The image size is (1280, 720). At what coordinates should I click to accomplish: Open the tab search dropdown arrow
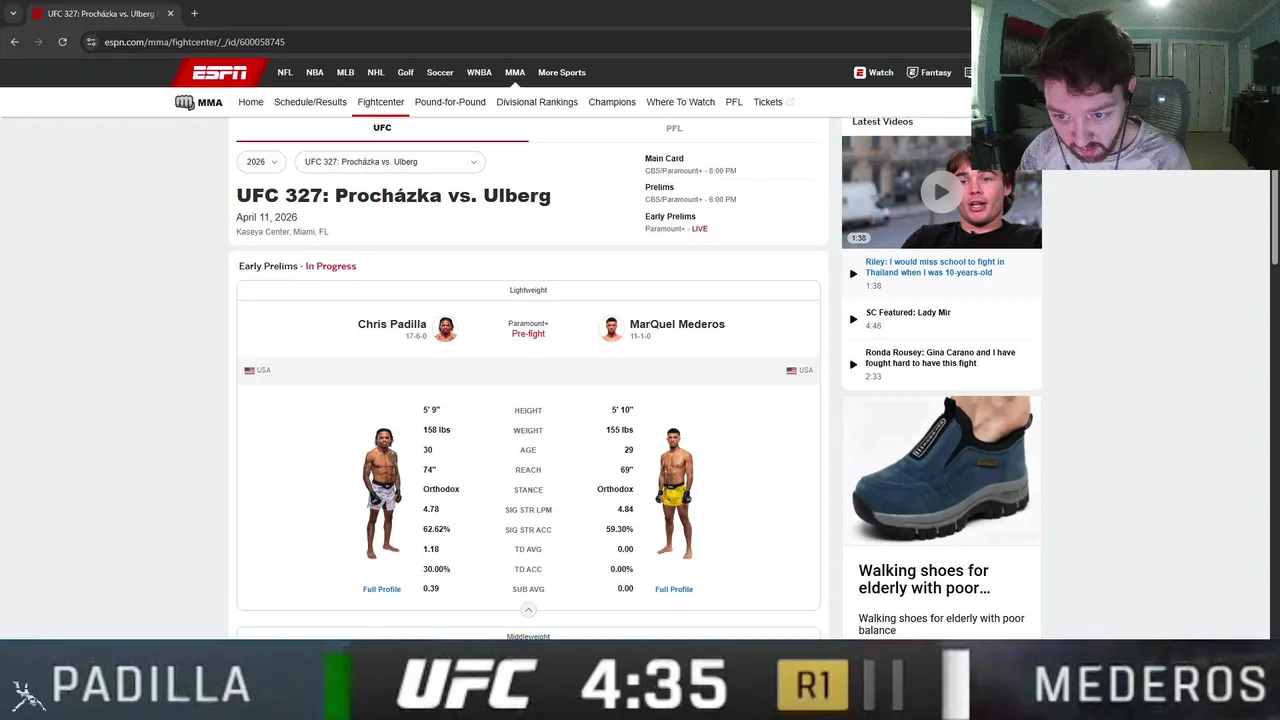[x=13, y=14]
